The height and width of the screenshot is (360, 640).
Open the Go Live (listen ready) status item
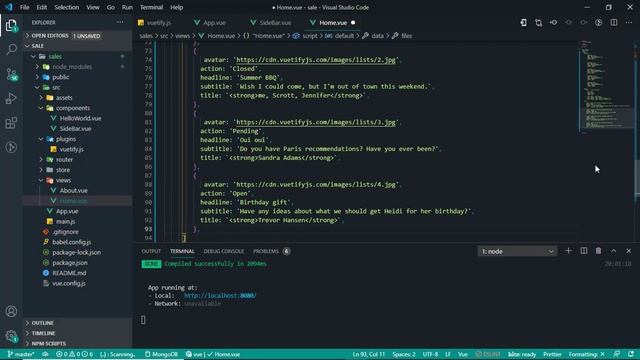(522, 354)
